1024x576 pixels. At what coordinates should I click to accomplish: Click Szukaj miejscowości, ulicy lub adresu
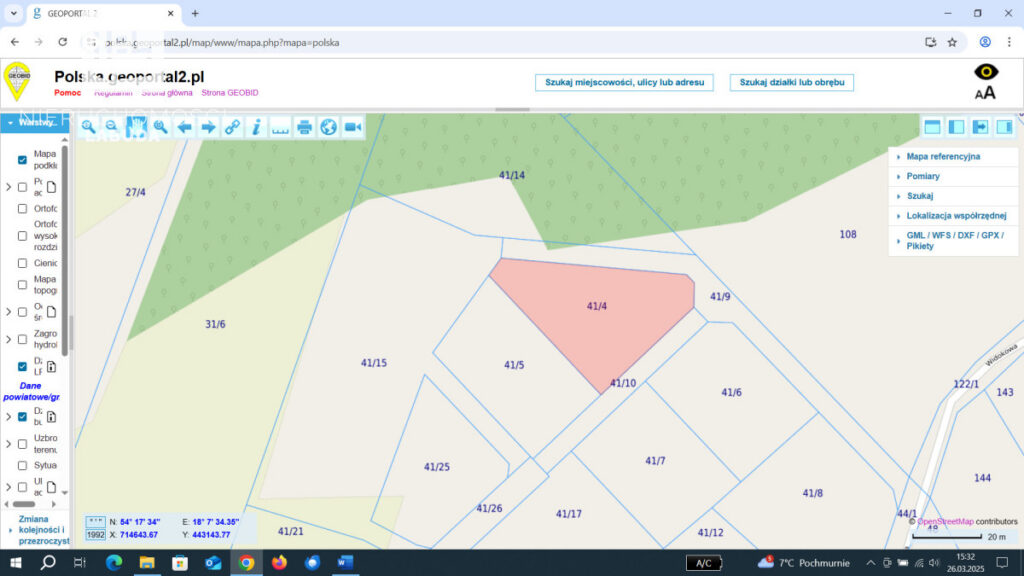pos(624,82)
